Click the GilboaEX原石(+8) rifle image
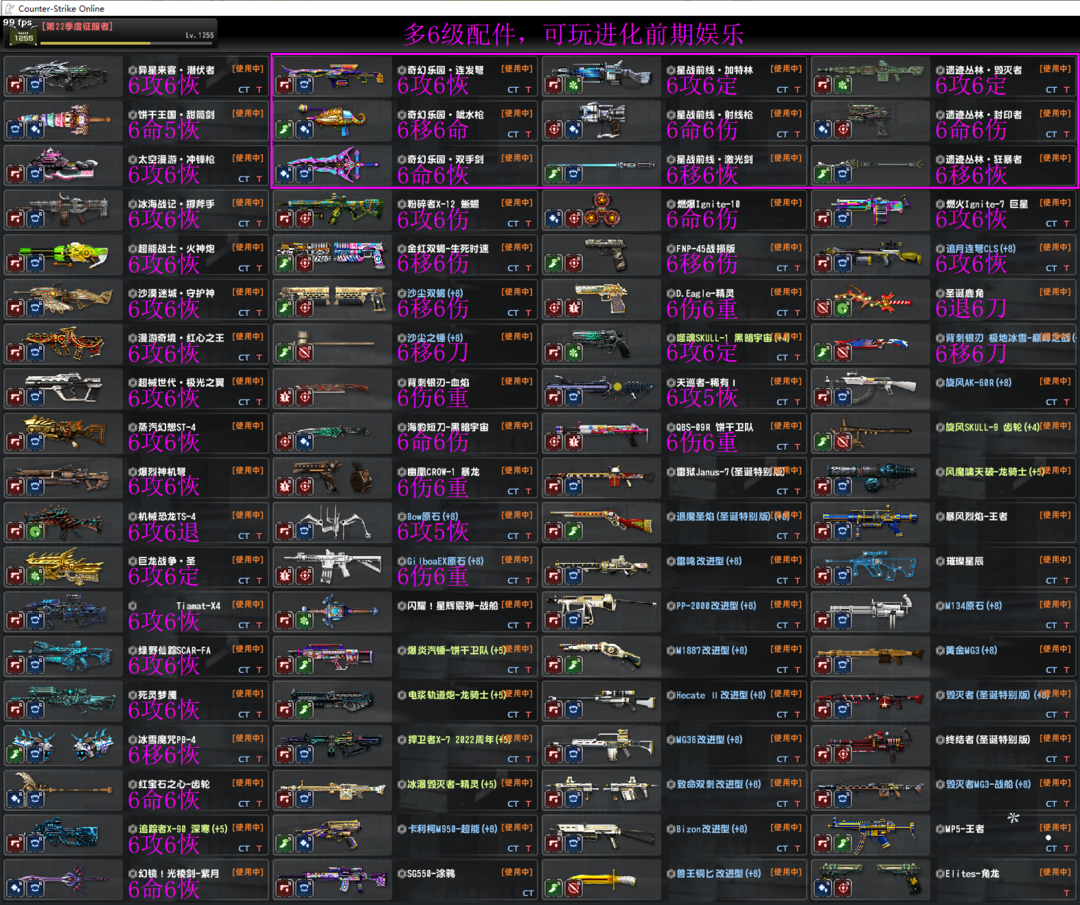This screenshot has width=1080, height=905. click(x=333, y=566)
